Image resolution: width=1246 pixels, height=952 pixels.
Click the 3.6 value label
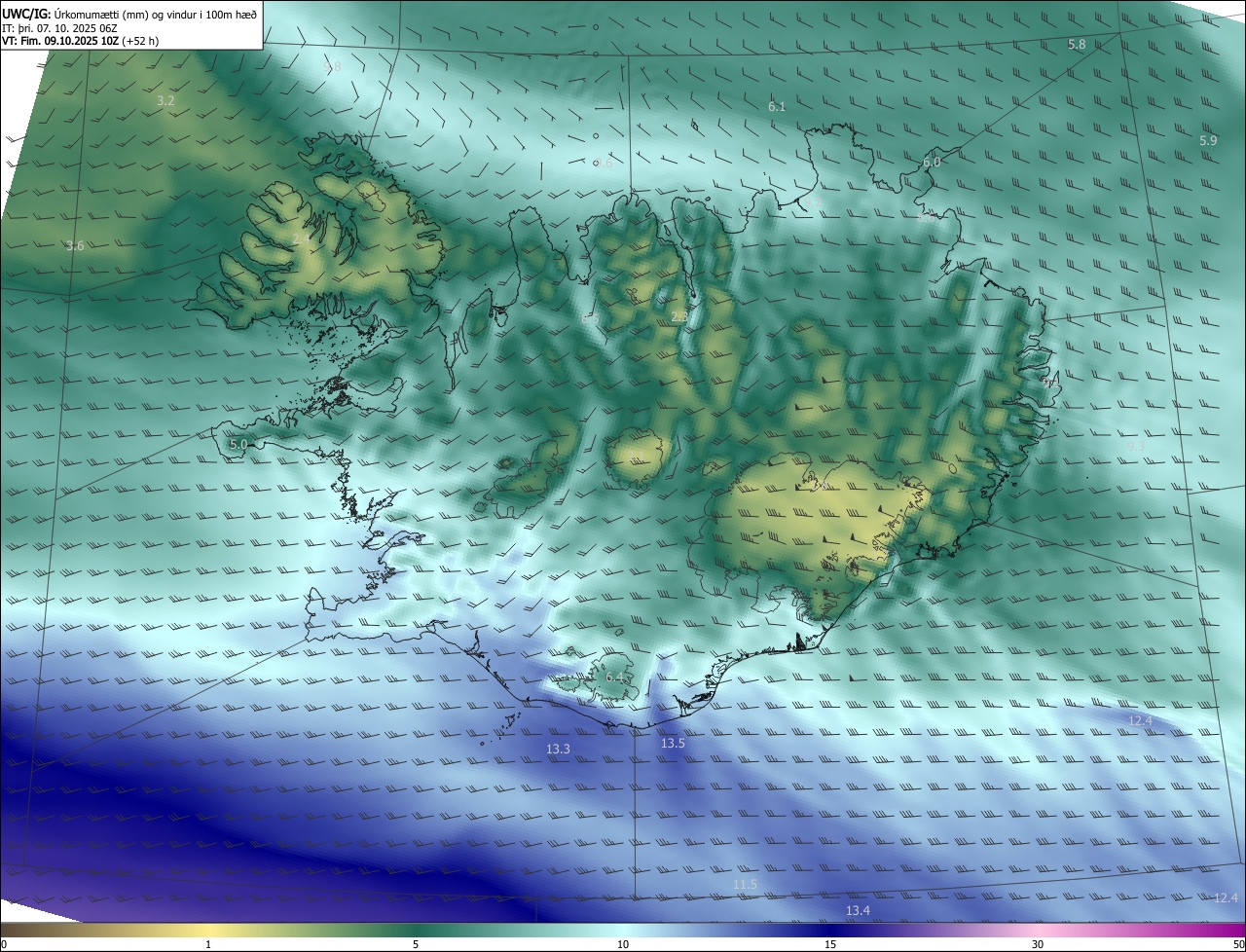click(x=75, y=246)
